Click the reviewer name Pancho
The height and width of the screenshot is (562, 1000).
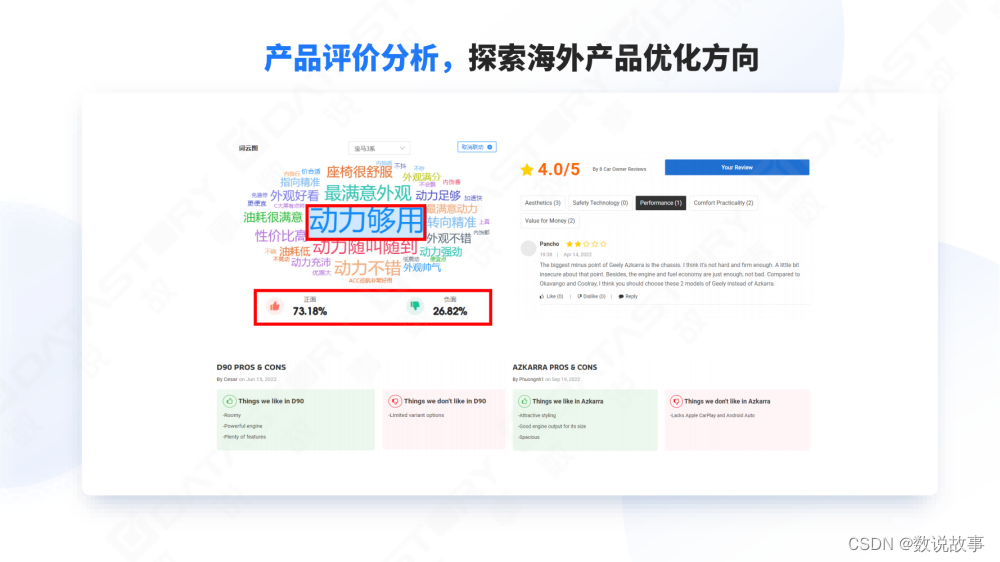point(549,244)
